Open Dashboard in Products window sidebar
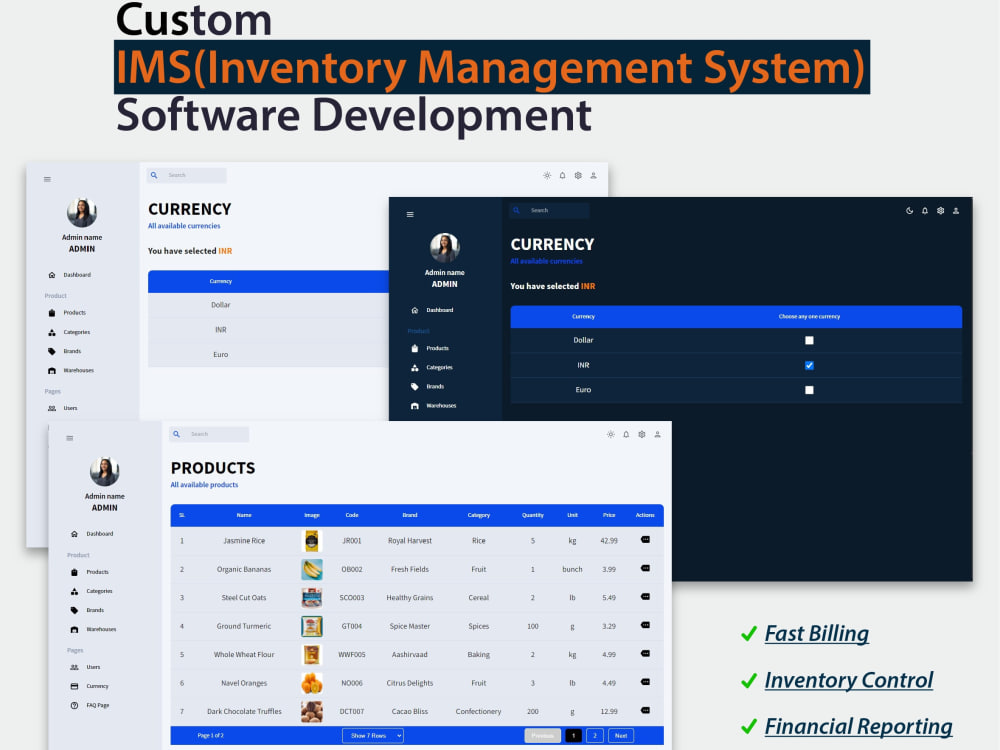The height and width of the screenshot is (750, 1000). 92,534
